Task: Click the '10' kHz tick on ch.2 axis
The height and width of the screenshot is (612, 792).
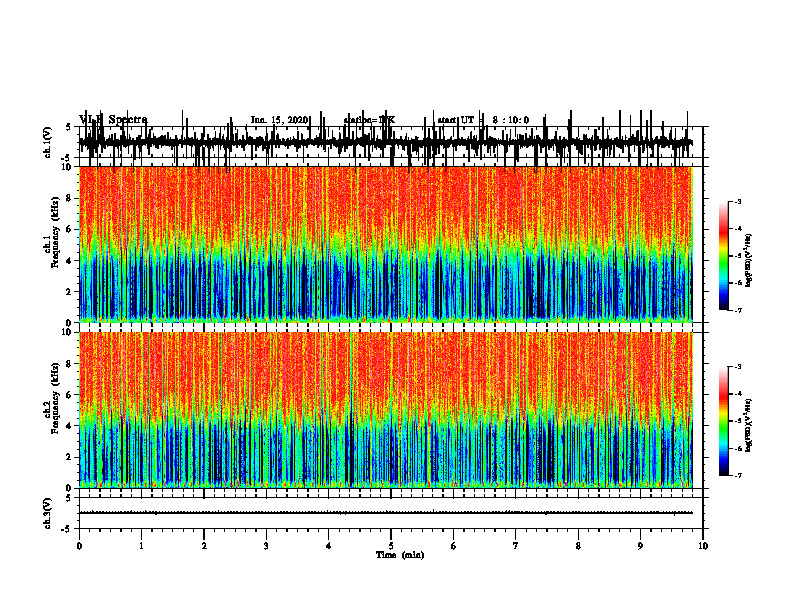Action: click(68, 332)
